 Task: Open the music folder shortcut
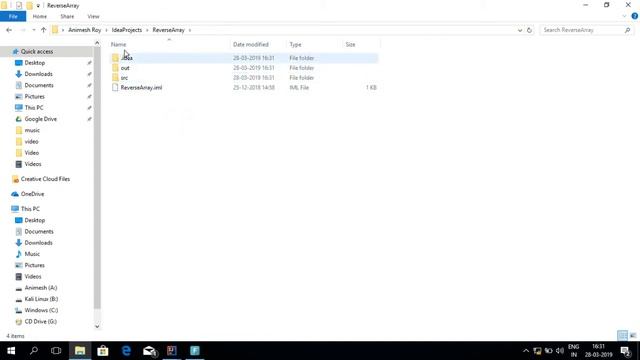point(32,130)
